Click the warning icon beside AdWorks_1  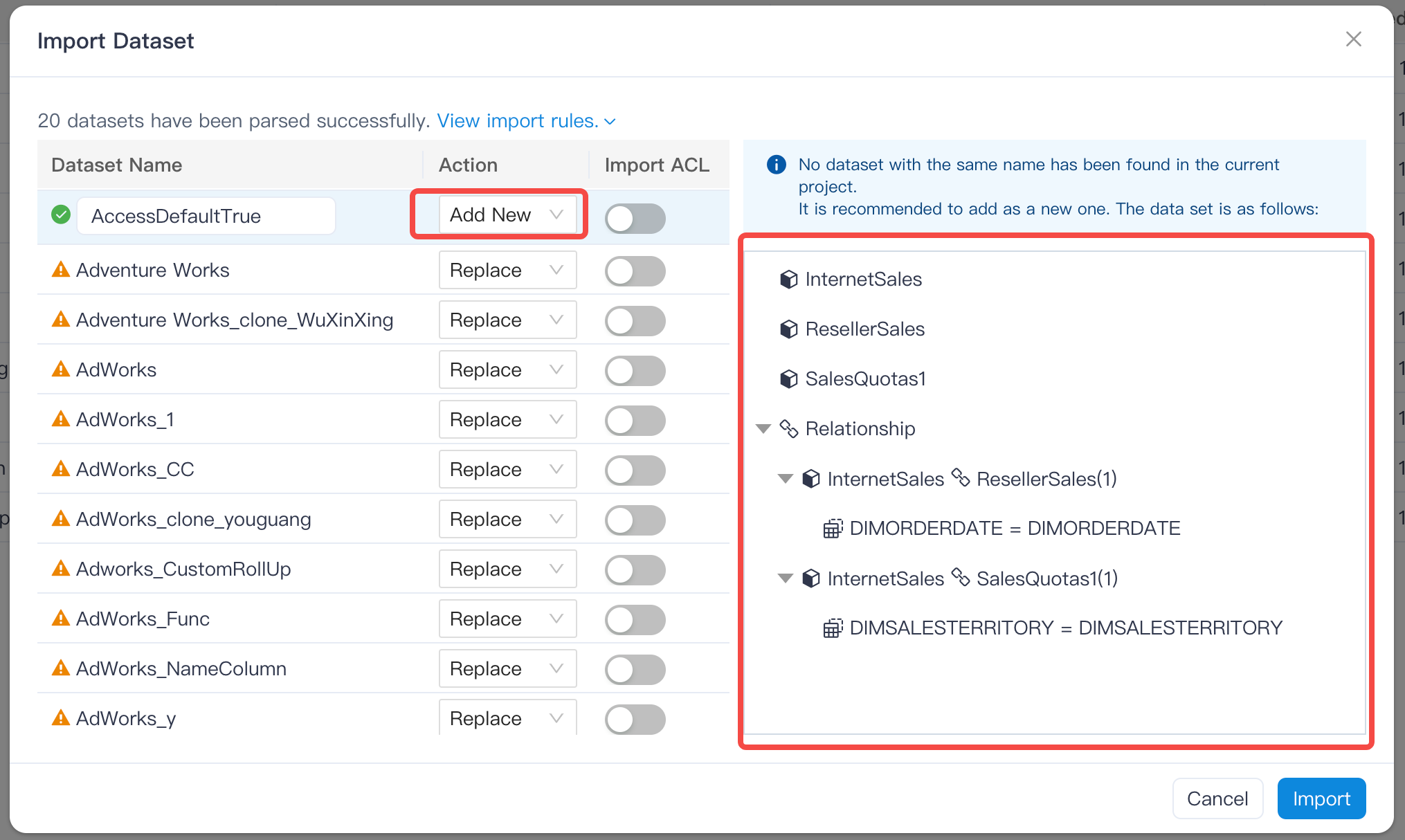tap(61, 419)
